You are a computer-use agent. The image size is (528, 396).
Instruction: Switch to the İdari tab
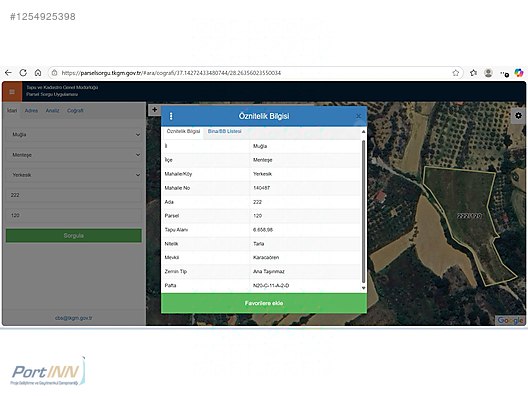coord(12,110)
